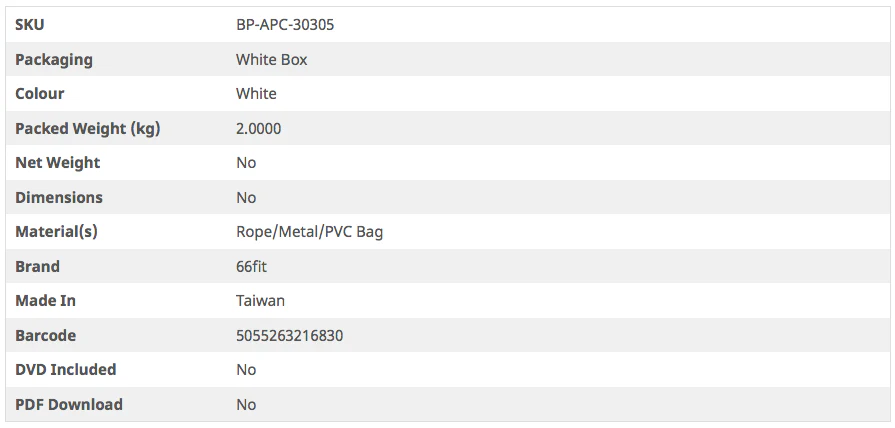Click the Packaging row label
This screenshot has width=895, height=428.
54,60
